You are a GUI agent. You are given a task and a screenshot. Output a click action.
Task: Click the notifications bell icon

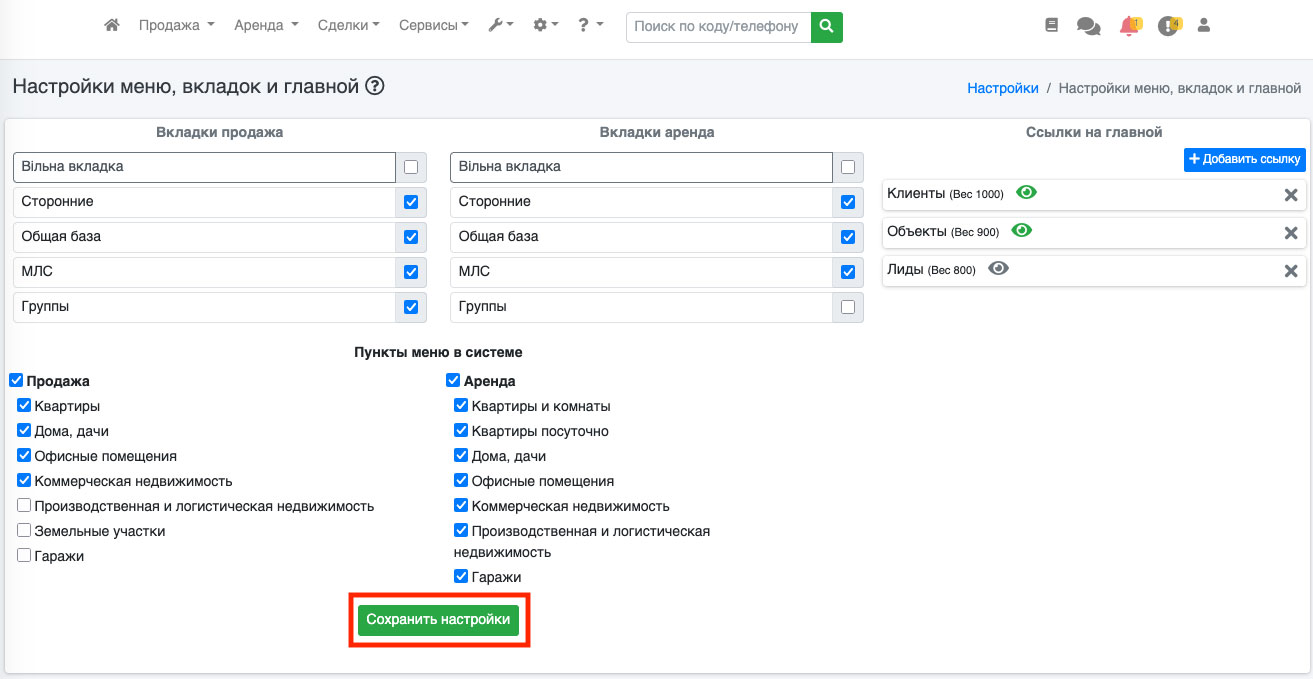tap(1129, 27)
